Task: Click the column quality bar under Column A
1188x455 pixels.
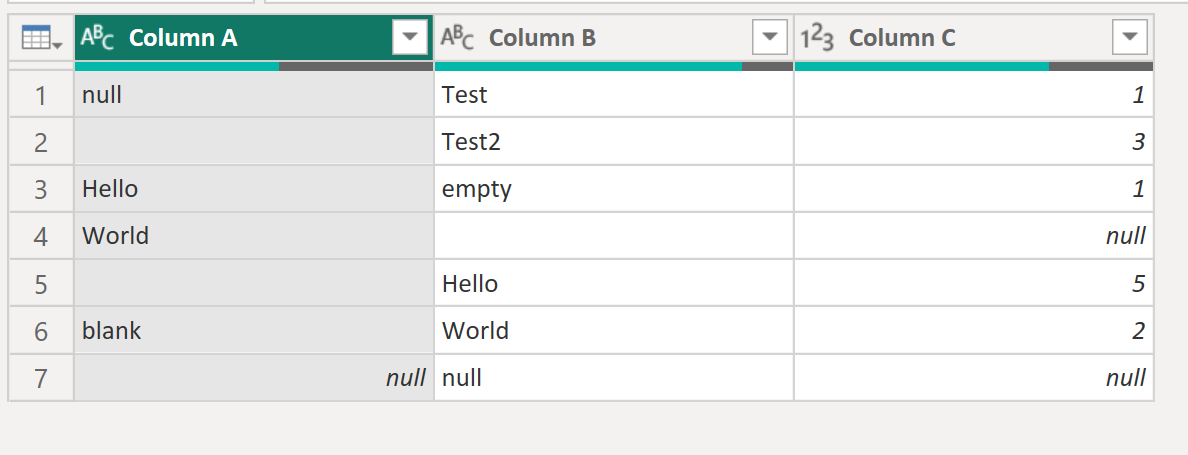Action: coord(254,66)
